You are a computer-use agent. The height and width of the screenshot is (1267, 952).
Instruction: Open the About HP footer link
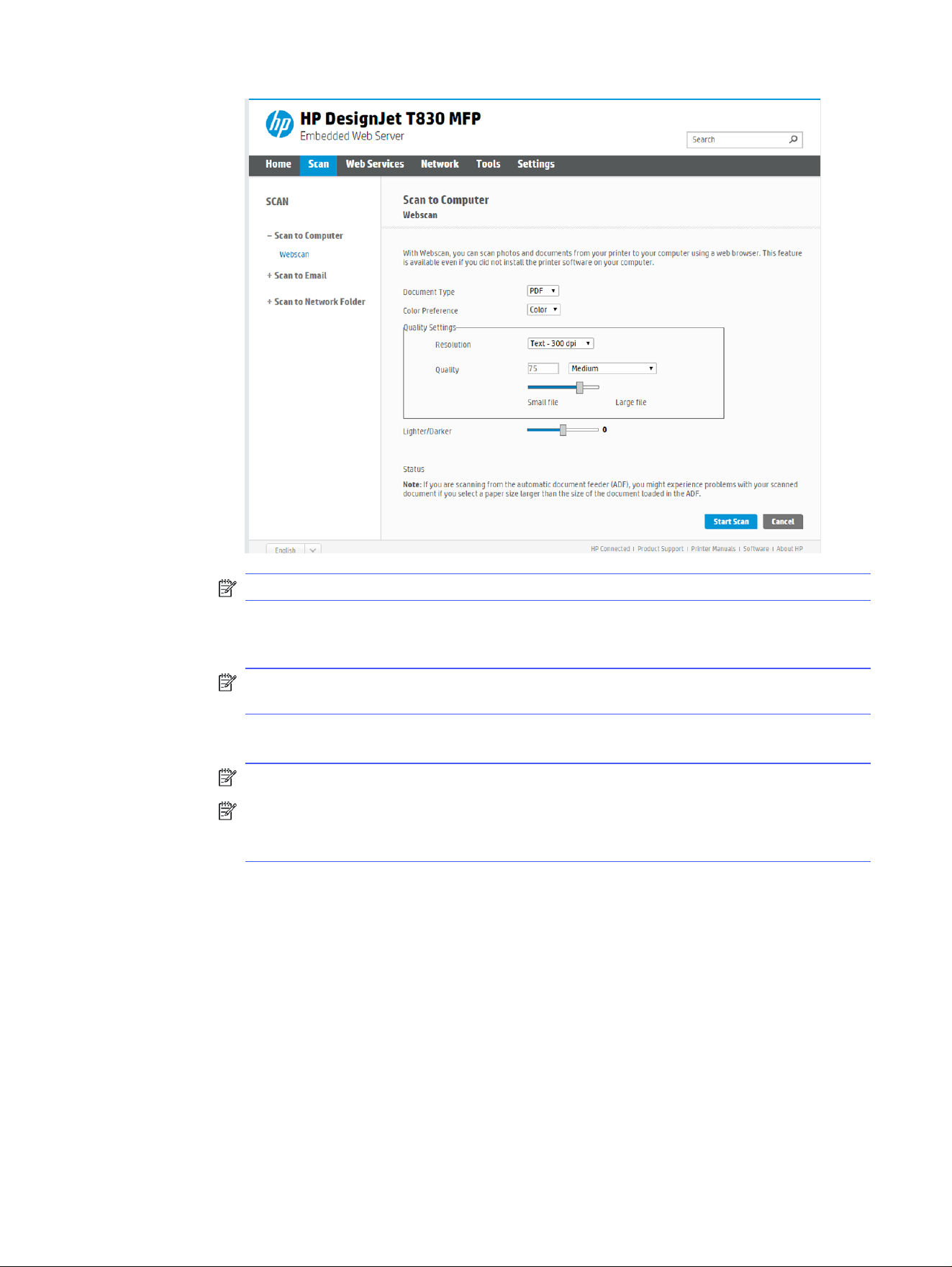[x=789, y=549]
